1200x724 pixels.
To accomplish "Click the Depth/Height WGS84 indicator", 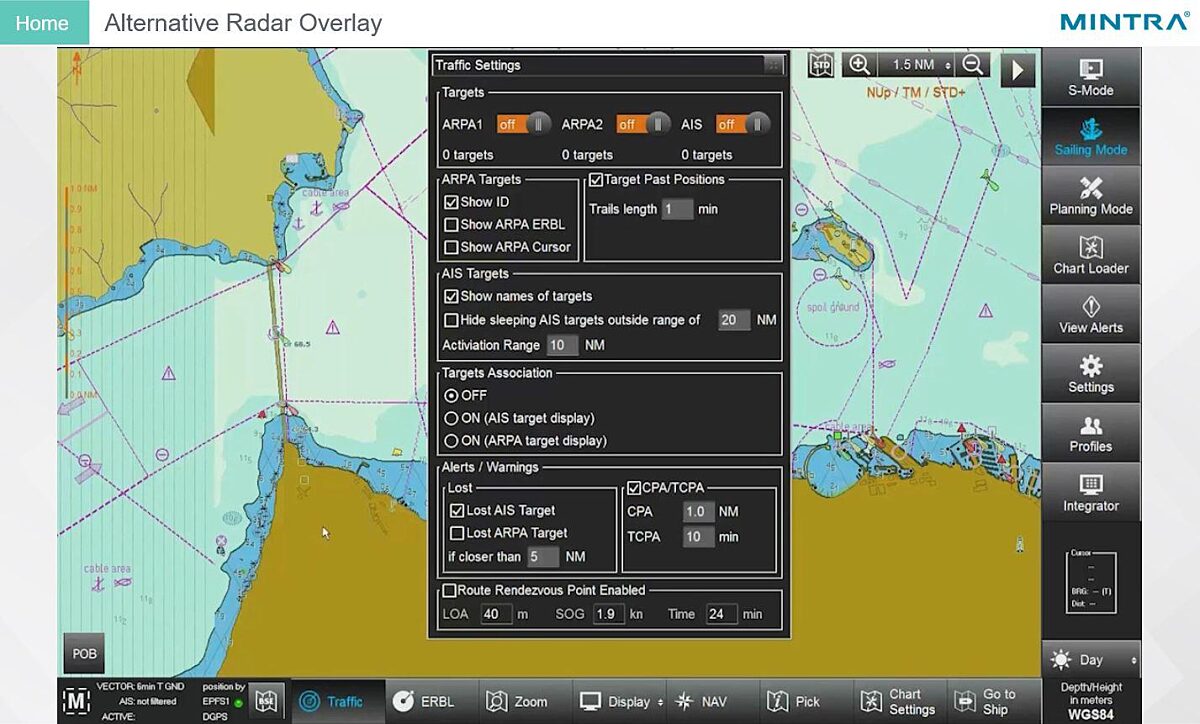I will [1091, 700].
